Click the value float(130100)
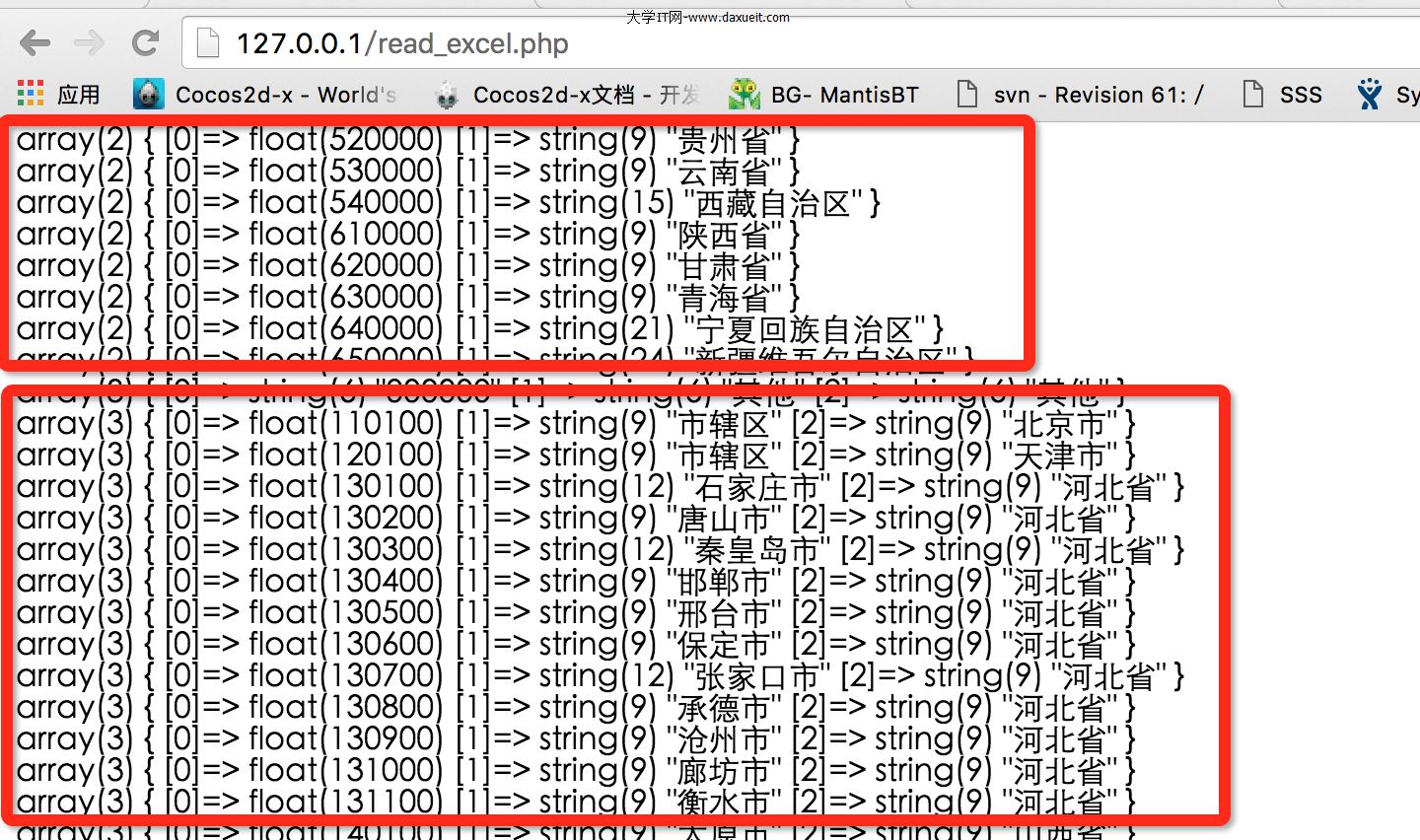The image size is (1420, 840). pyautogui.click(x=345, y=486)
